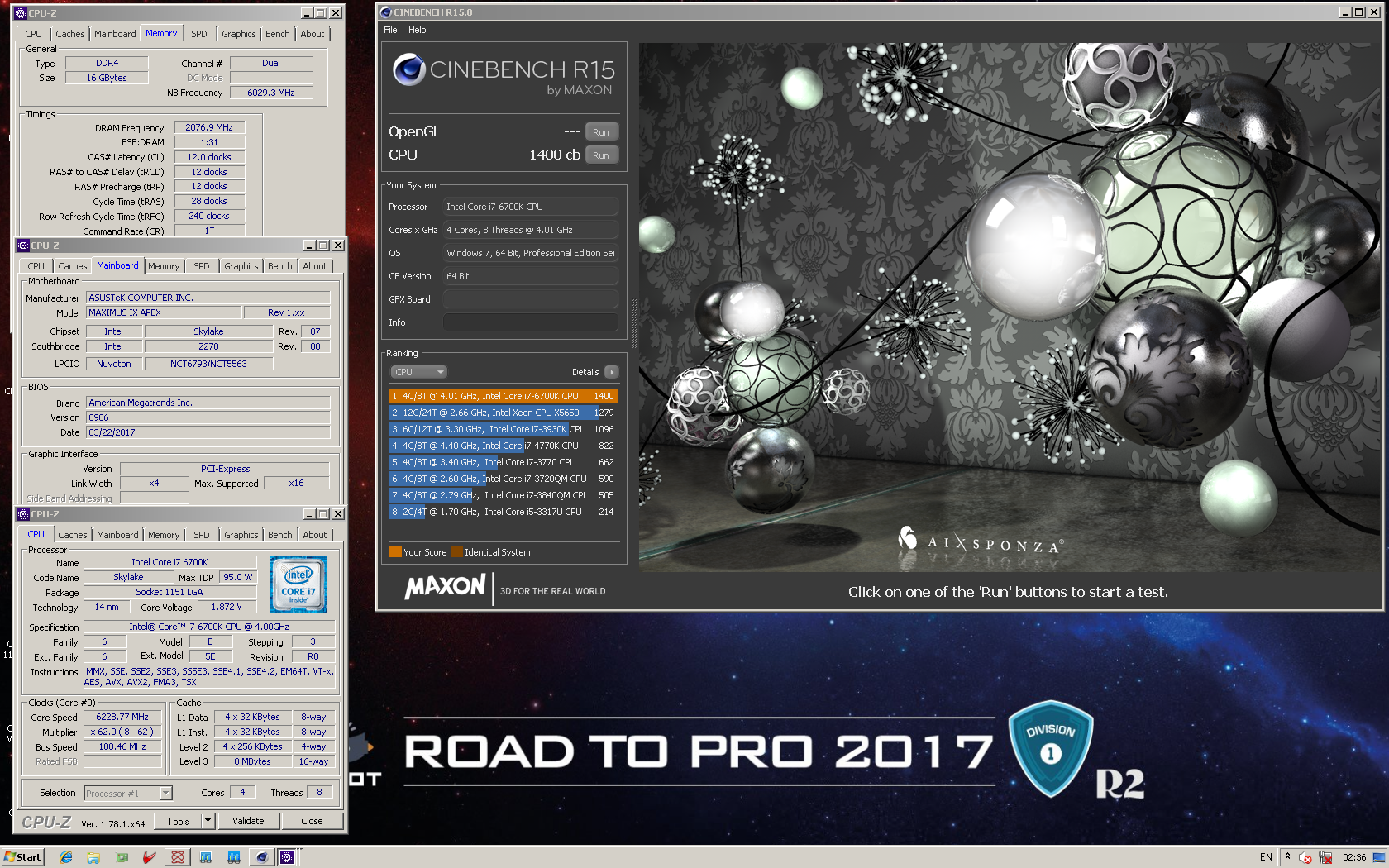Click the GFX Board field in Cinebench

531,299
